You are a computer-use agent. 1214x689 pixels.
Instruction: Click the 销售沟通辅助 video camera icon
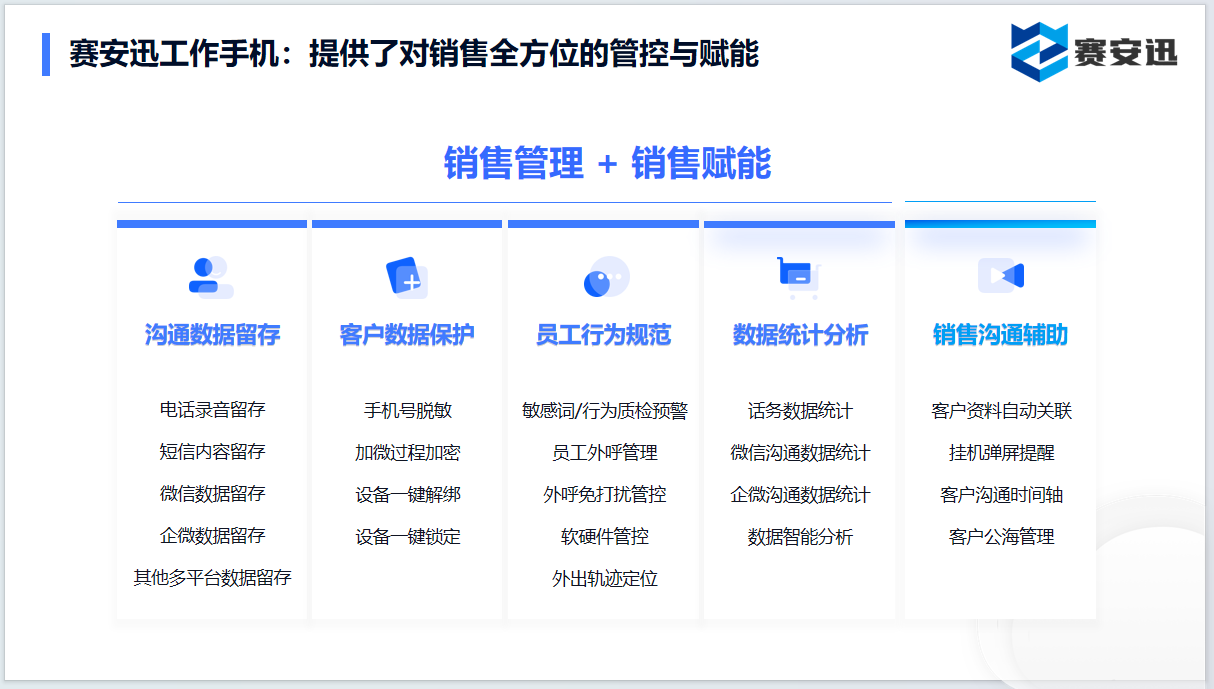(x=1001, y=275)
